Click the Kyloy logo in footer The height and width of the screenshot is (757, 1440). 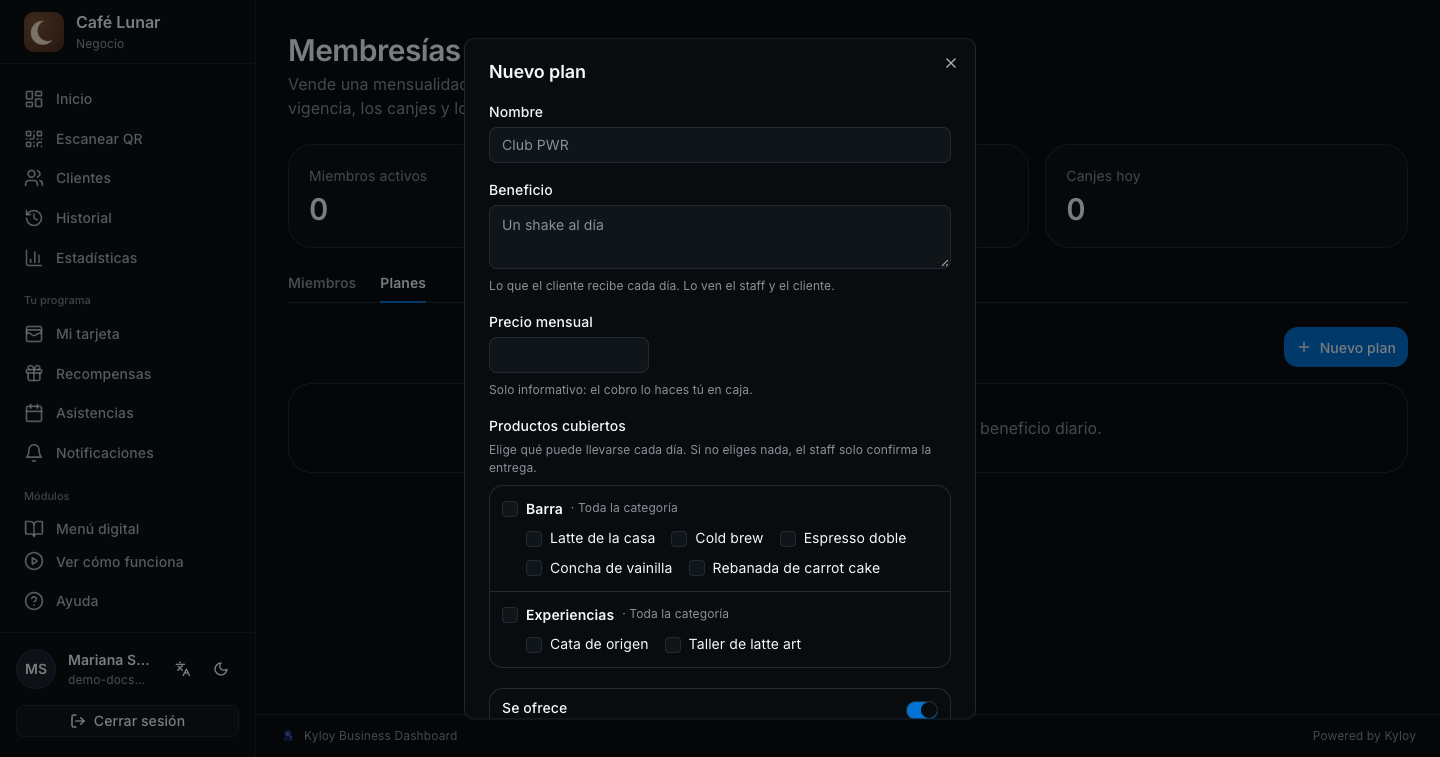click(289, 736)
